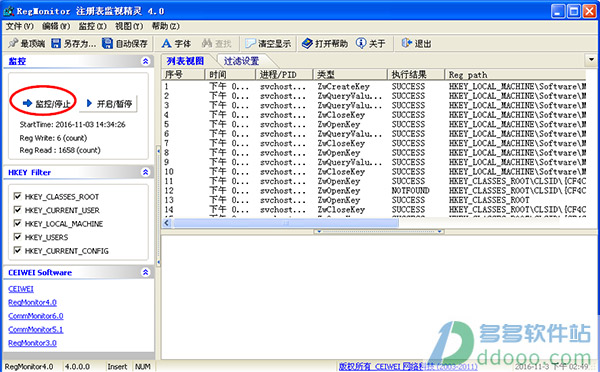This screenshot has height=372, width=600.
Task: Open CommMonitor6.0 link
Action: click(x=36, y=316)
